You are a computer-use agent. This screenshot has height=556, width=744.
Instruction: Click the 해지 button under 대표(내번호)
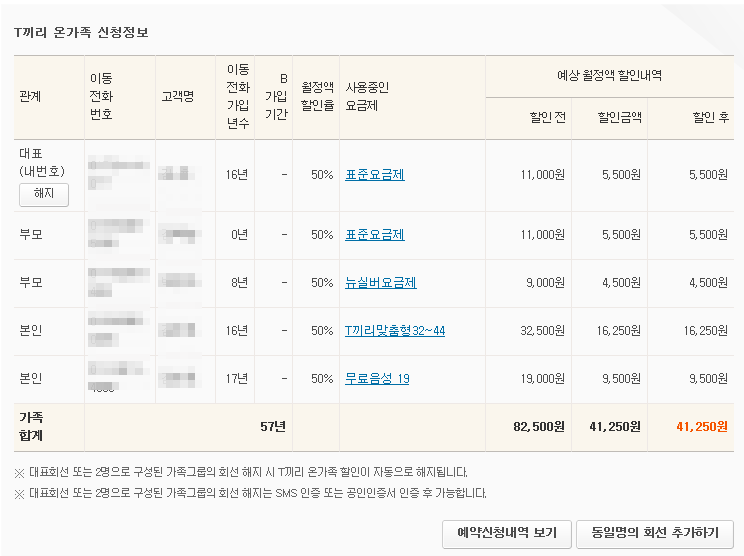point(44,194)
